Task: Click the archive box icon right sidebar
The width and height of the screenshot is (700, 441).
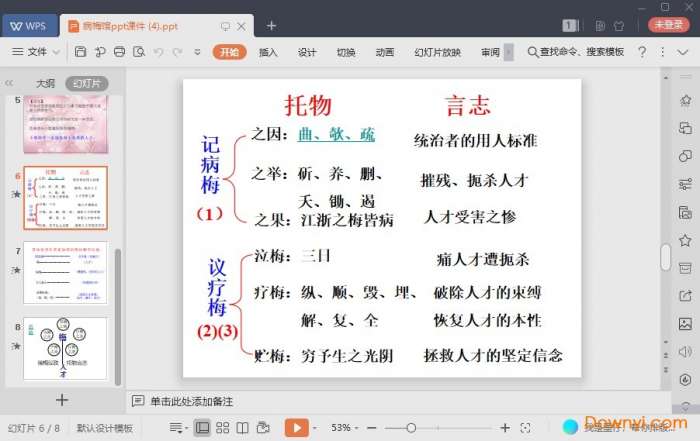Action: click(685, 268)
